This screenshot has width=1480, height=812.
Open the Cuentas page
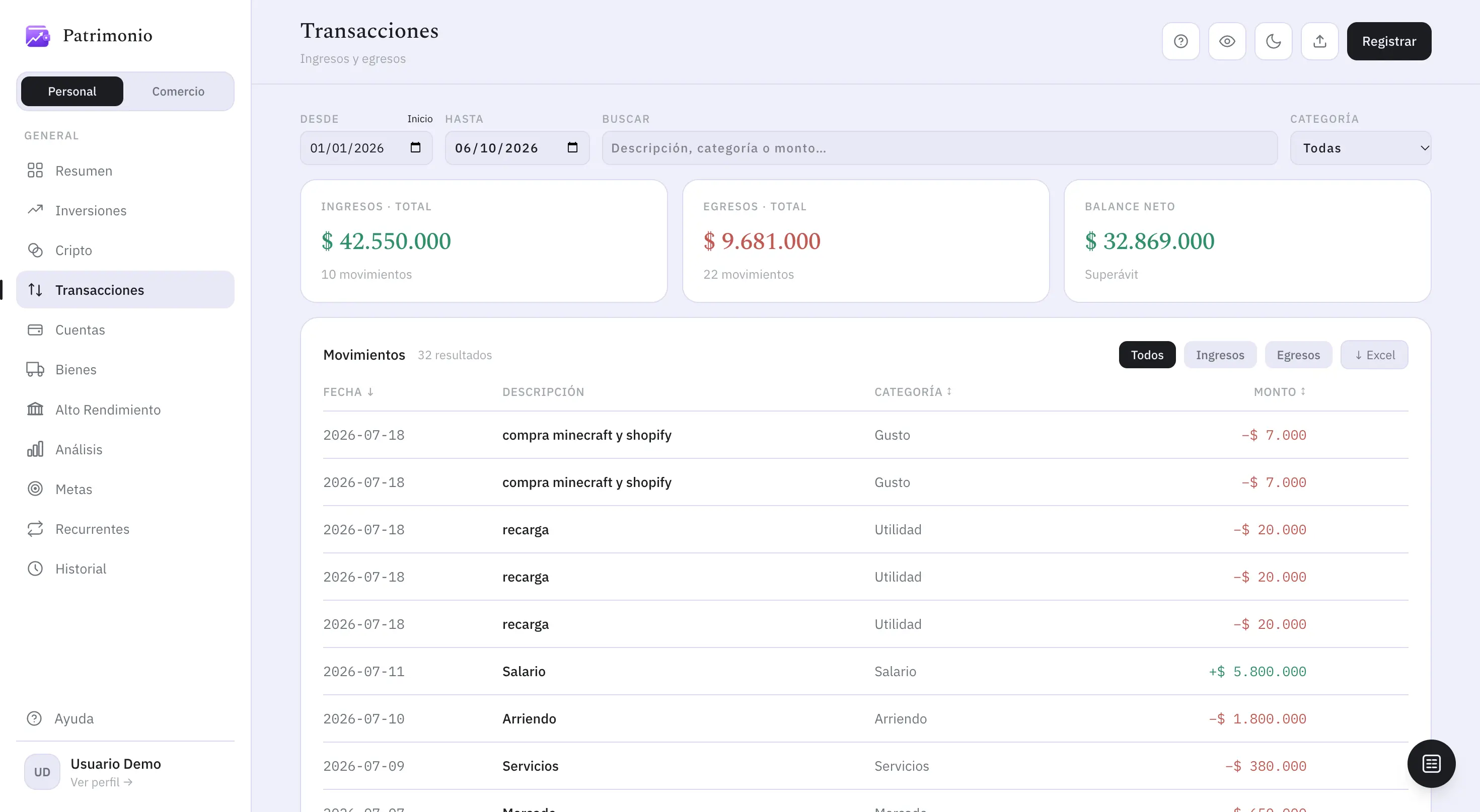[125, 330]
